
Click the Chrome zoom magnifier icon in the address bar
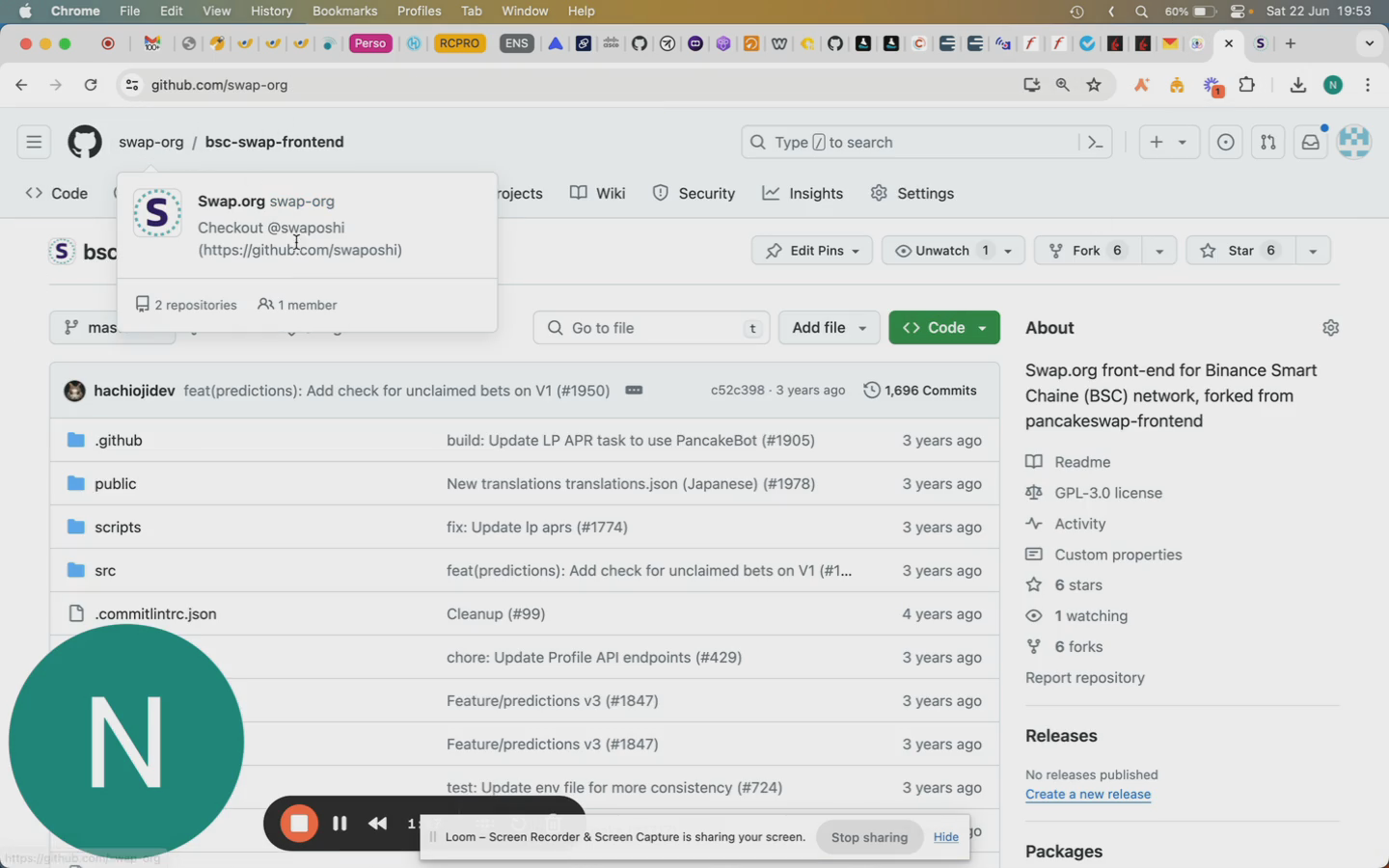coord(1063,85)
